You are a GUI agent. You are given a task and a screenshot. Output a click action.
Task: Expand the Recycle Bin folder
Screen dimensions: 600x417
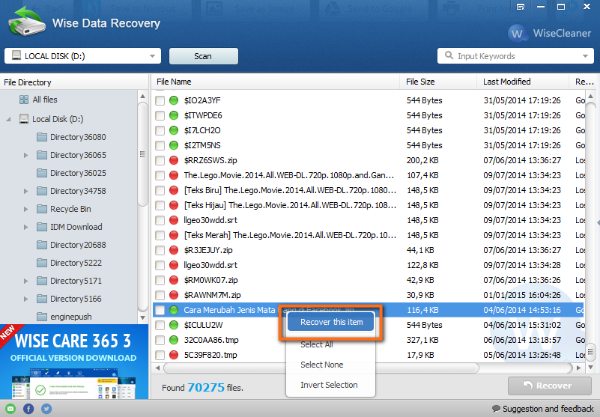coord(26,209)
